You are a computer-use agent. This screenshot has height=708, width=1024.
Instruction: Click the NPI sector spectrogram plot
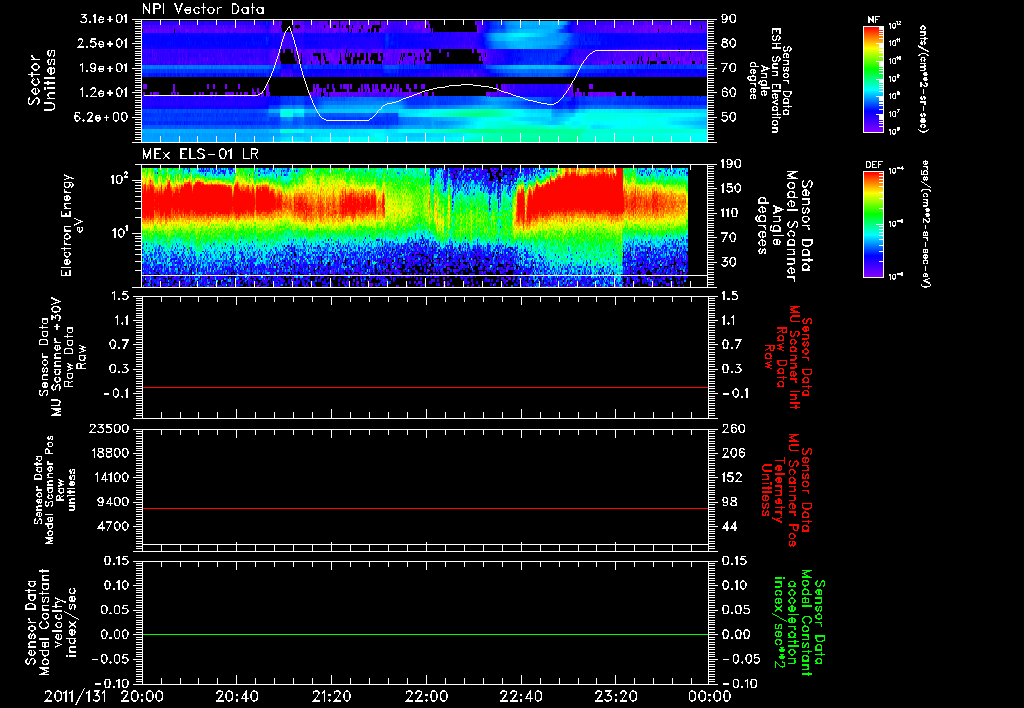424,80
